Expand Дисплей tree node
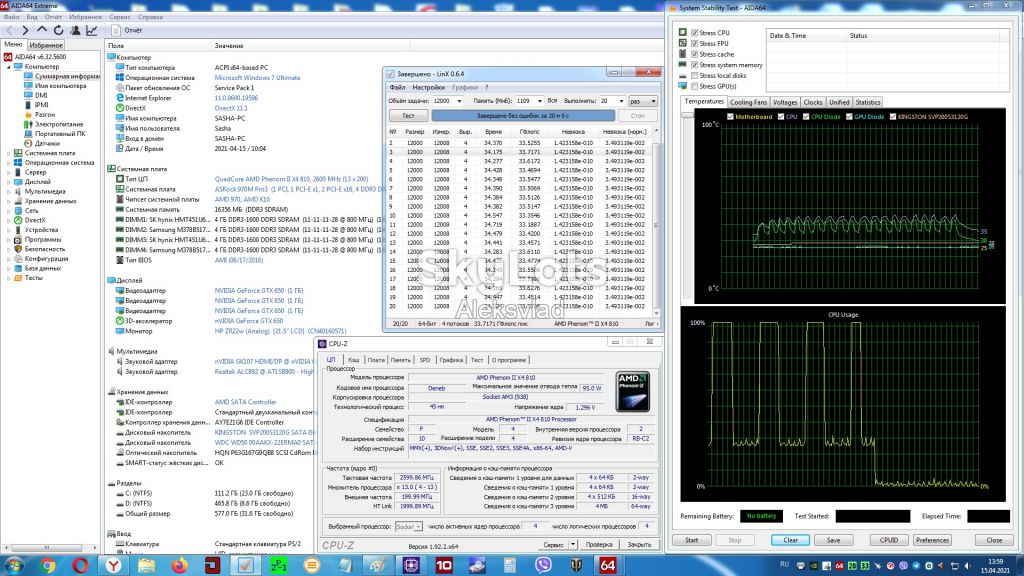 8,182
